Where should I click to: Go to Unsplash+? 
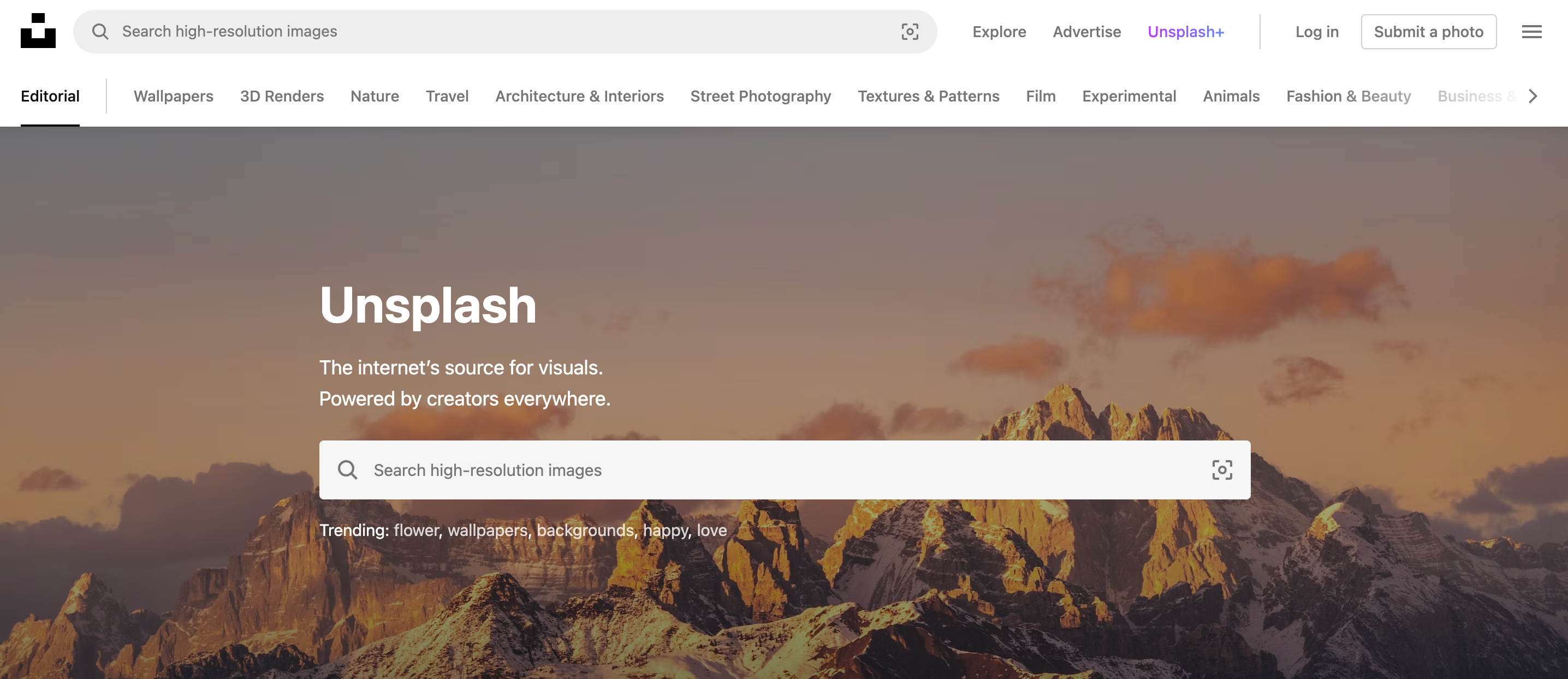(1185, 32)
